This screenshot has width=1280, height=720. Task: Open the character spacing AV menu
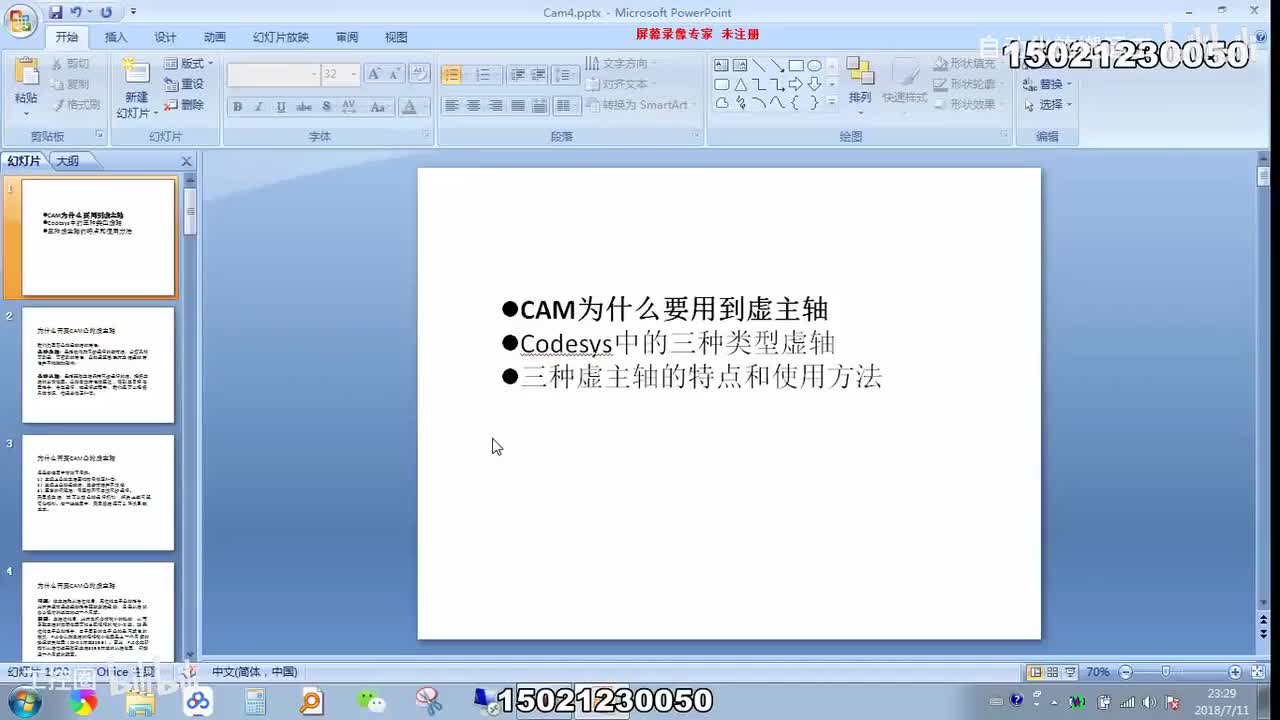[x=349, y=106]
